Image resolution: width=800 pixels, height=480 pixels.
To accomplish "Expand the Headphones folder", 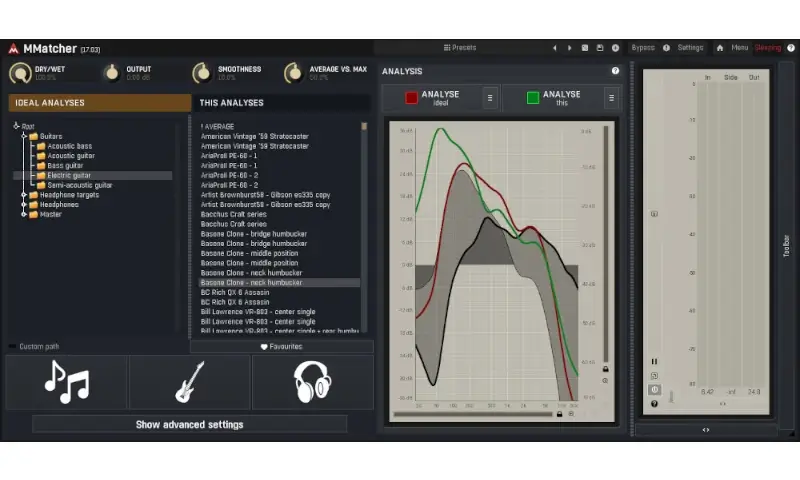I will [x=24, y=205].
